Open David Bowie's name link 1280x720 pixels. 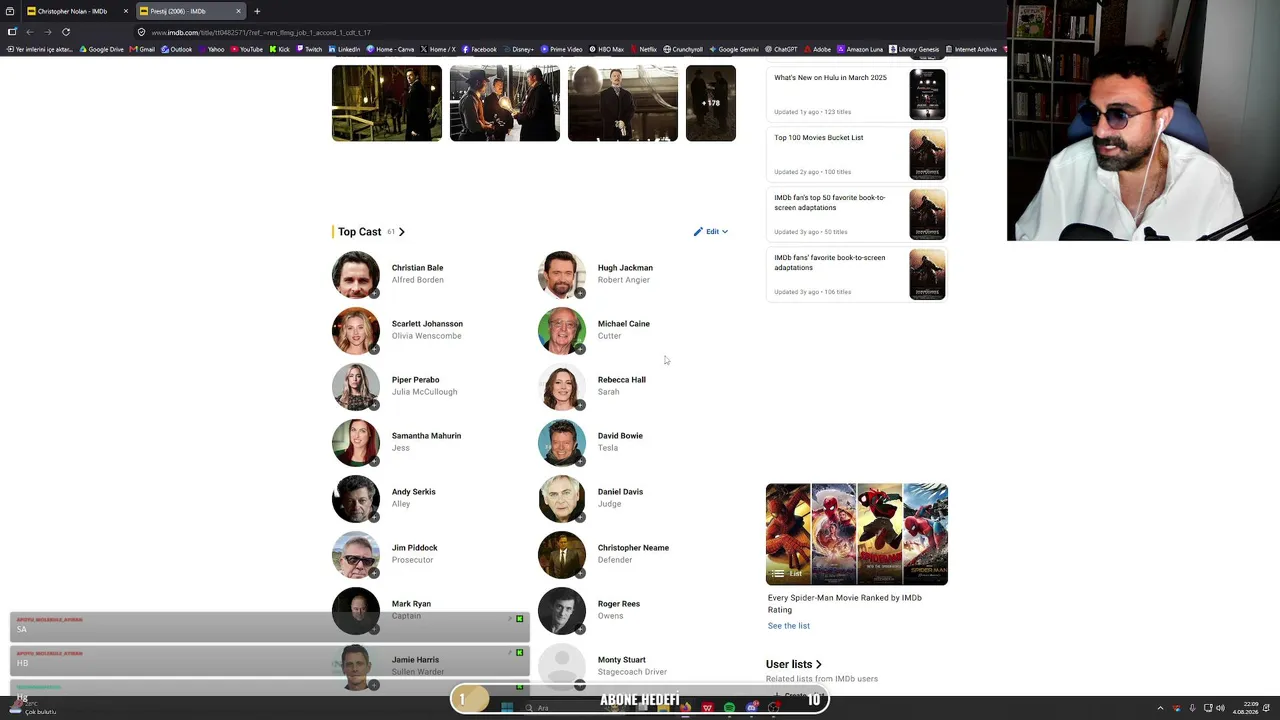(620, 436)
